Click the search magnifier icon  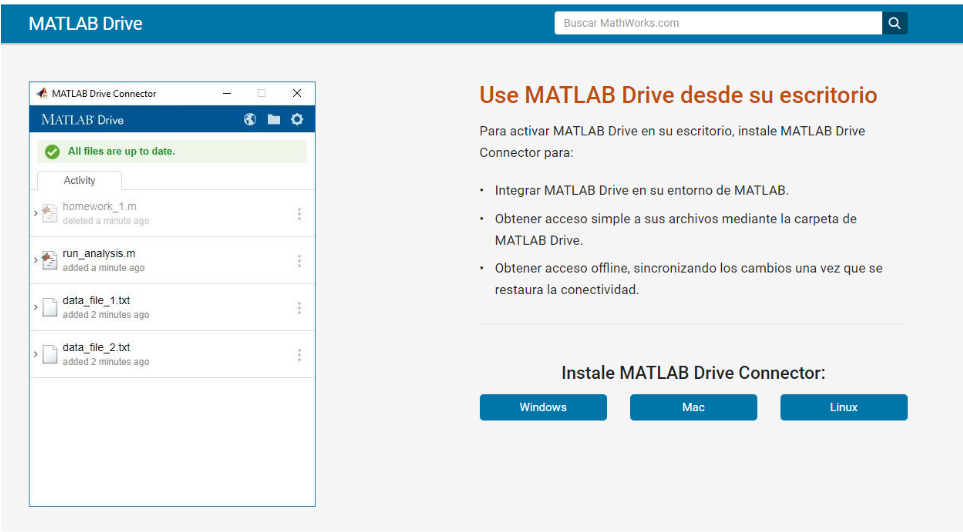[895, 23]
